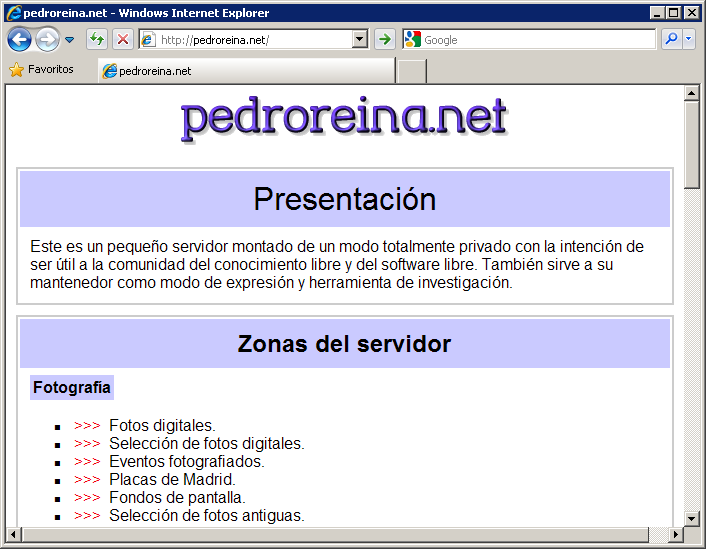Click the Google search provider icon
Screen dimensions: 706x549
click(x=413, y=40)
